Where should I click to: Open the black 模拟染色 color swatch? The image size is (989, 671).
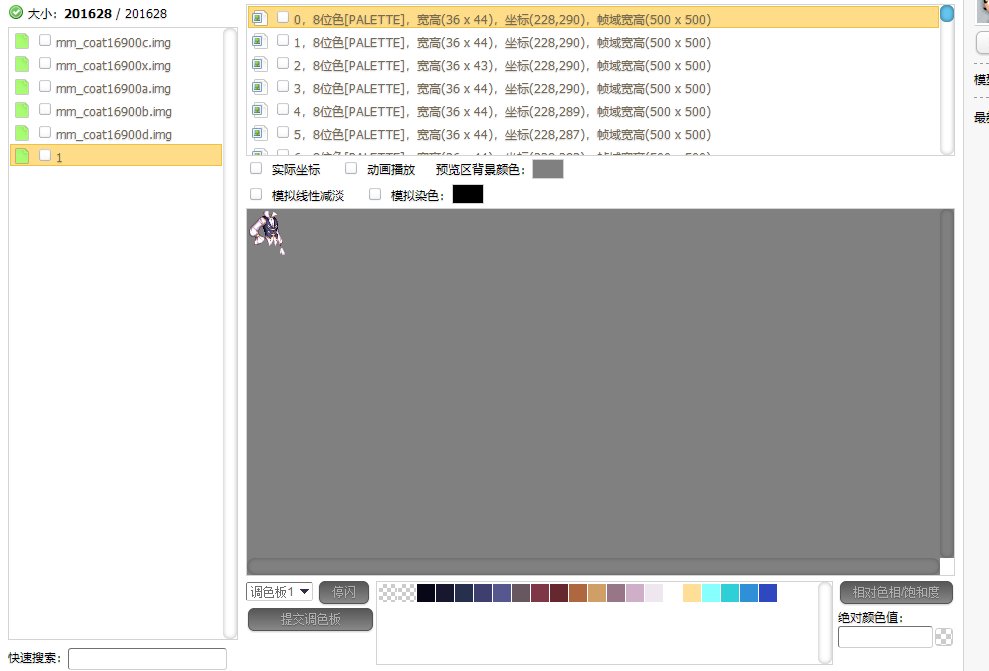468,194
